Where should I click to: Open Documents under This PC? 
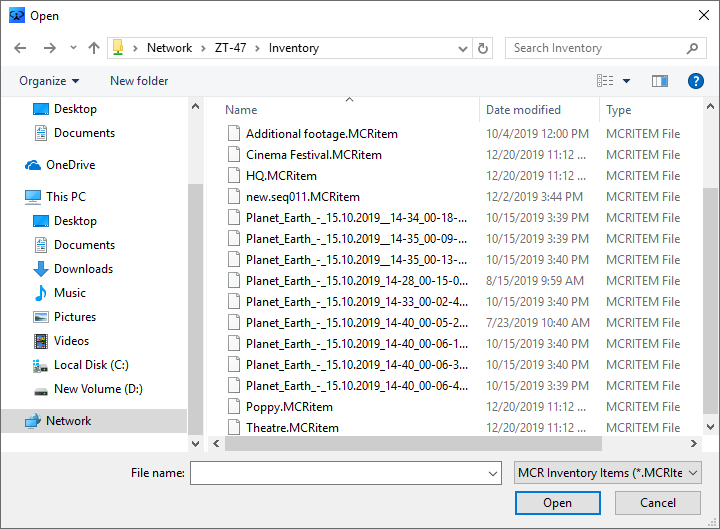point(75,245)
